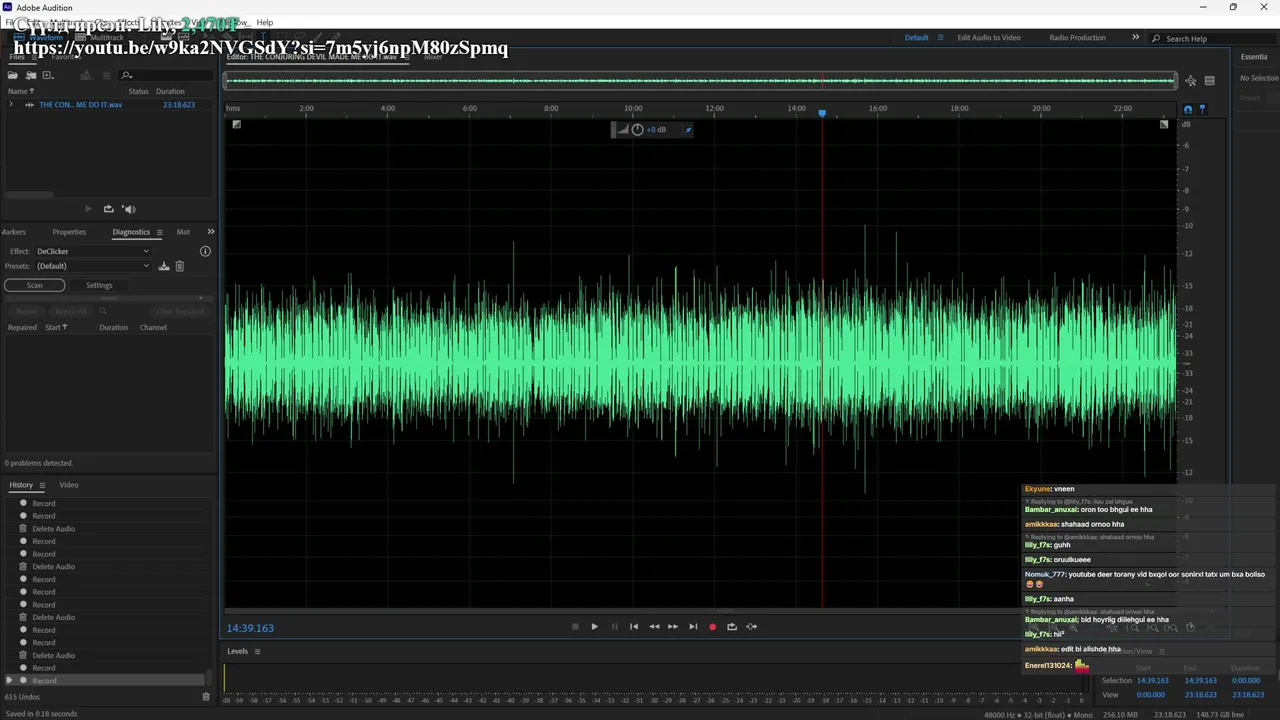
Task: Open the Presets dropdown showing (Default)
Action: pos(92,266)
